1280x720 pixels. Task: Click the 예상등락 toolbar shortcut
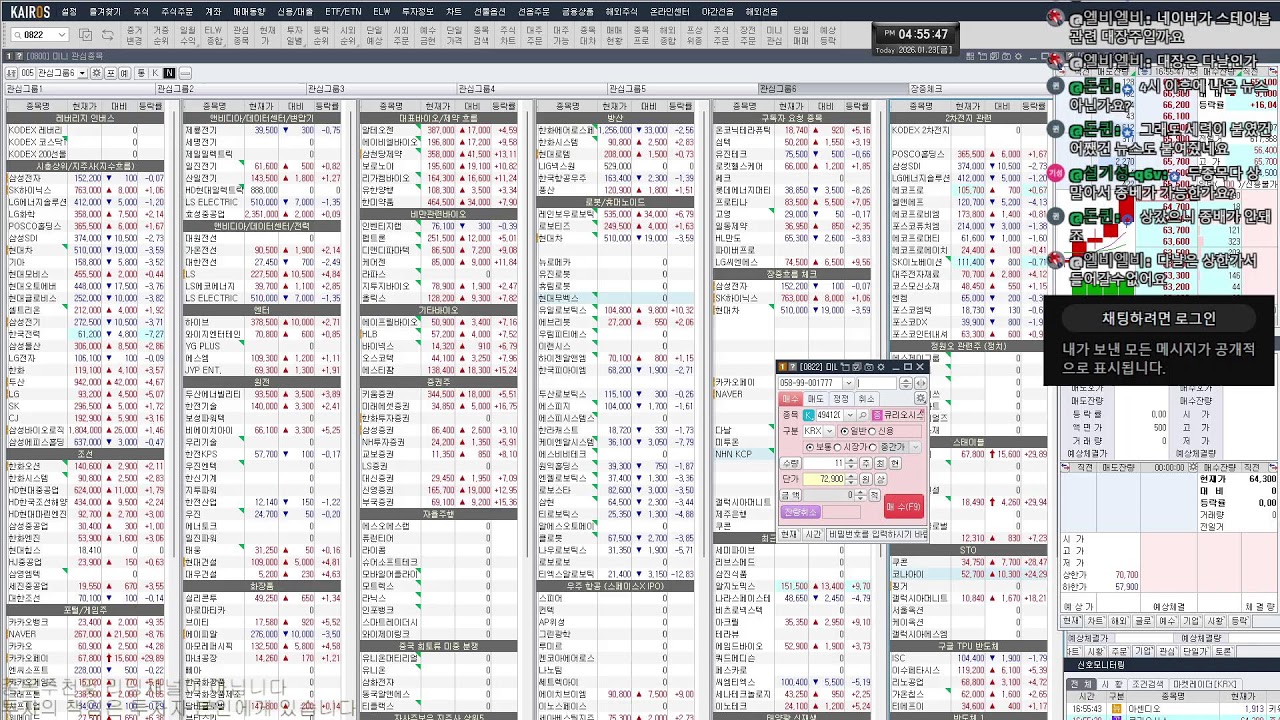coord(828,36)
